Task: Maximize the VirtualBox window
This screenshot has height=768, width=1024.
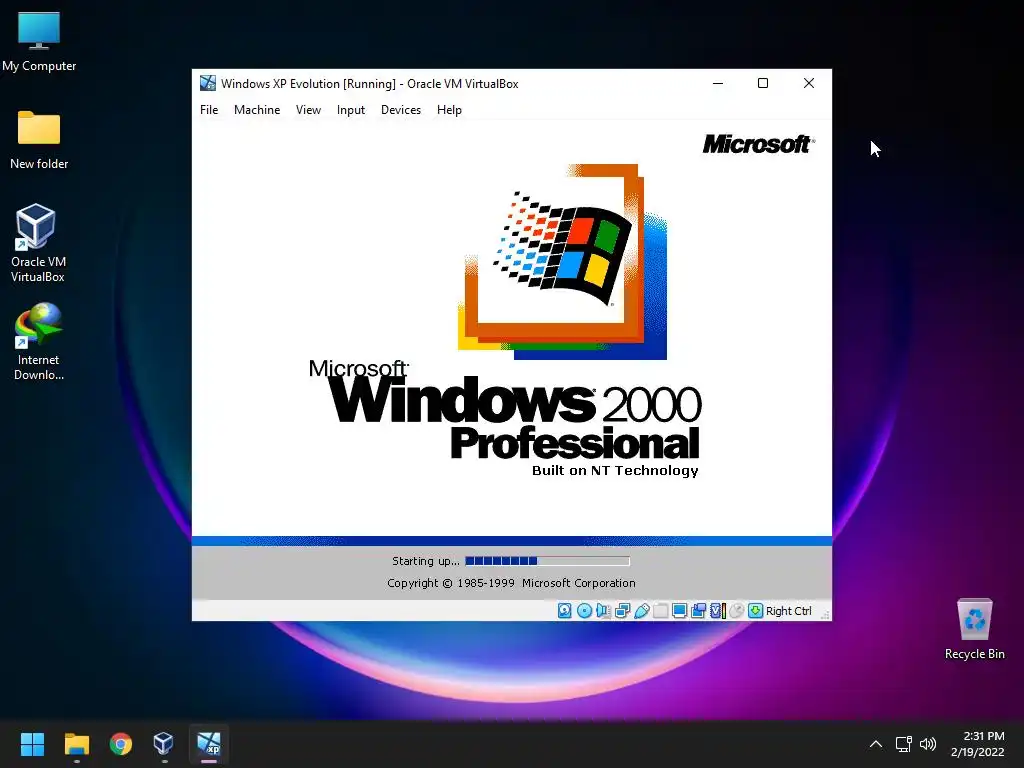Action: pyautogui.click(x=763, y=83)
